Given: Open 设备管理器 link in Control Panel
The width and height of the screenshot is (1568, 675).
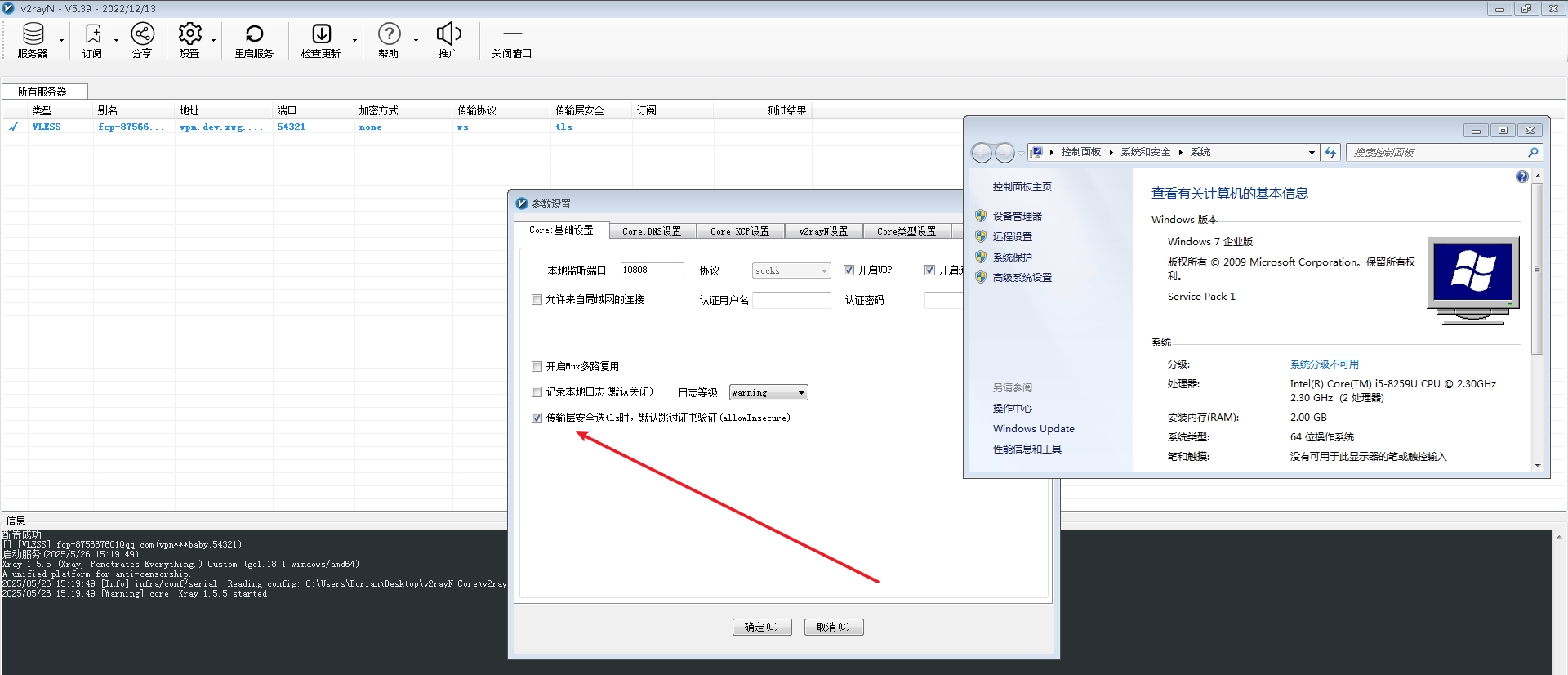Looking at the screenshot, I should [x=1018, y=216].
